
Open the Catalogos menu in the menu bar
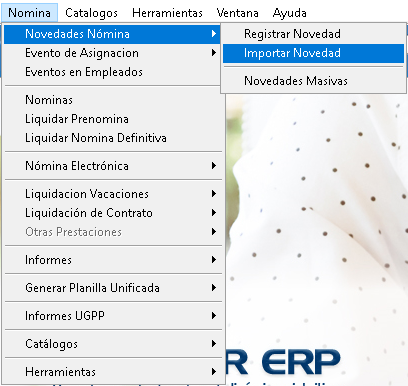(91, 13)
